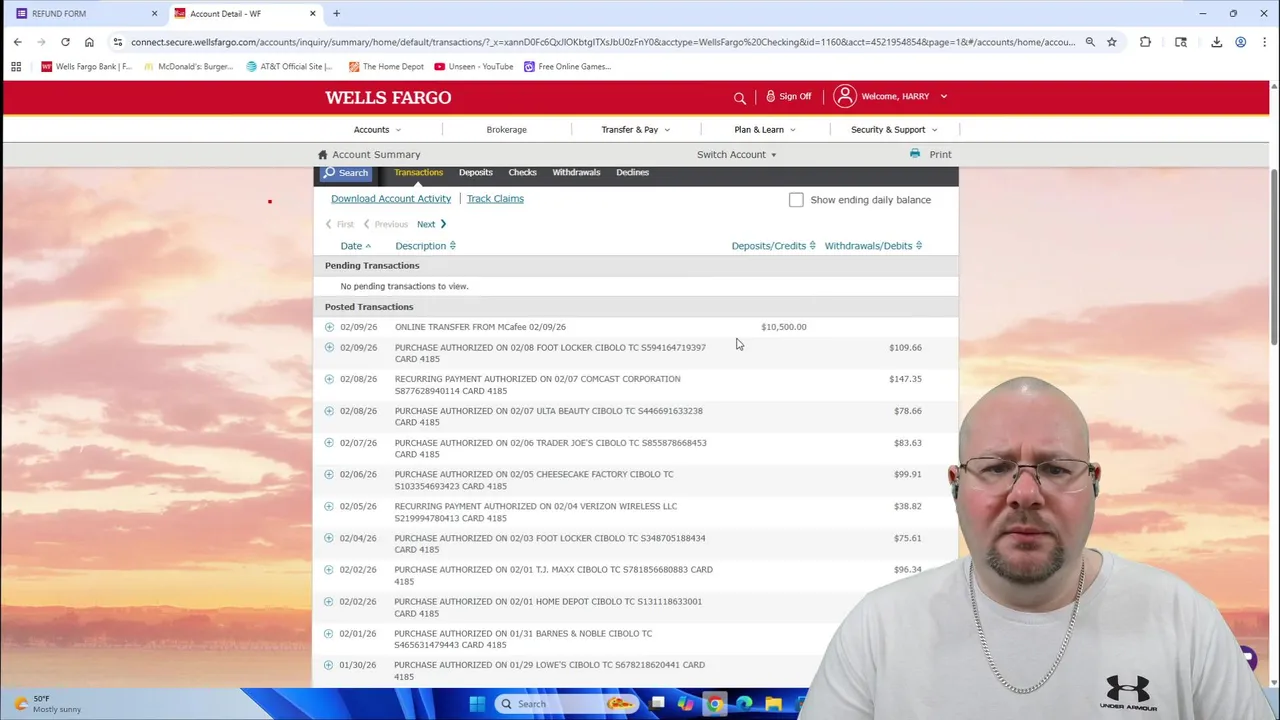Open the Chrome downloads icon
The width and height of the screenshot is (1280, 720).
tap(1216, 42)
